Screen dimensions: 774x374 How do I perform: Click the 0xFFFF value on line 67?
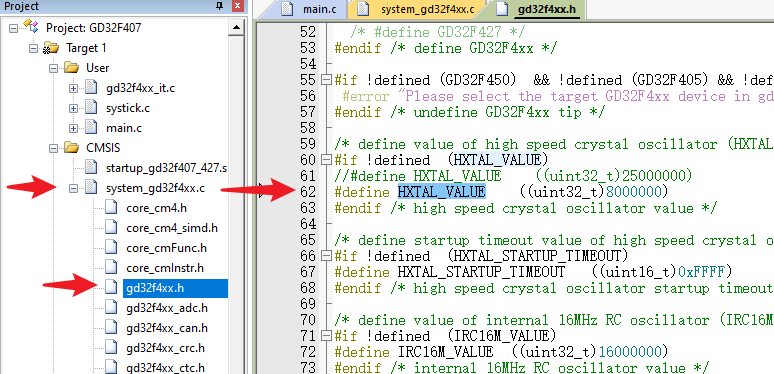(x=700, y=272)
